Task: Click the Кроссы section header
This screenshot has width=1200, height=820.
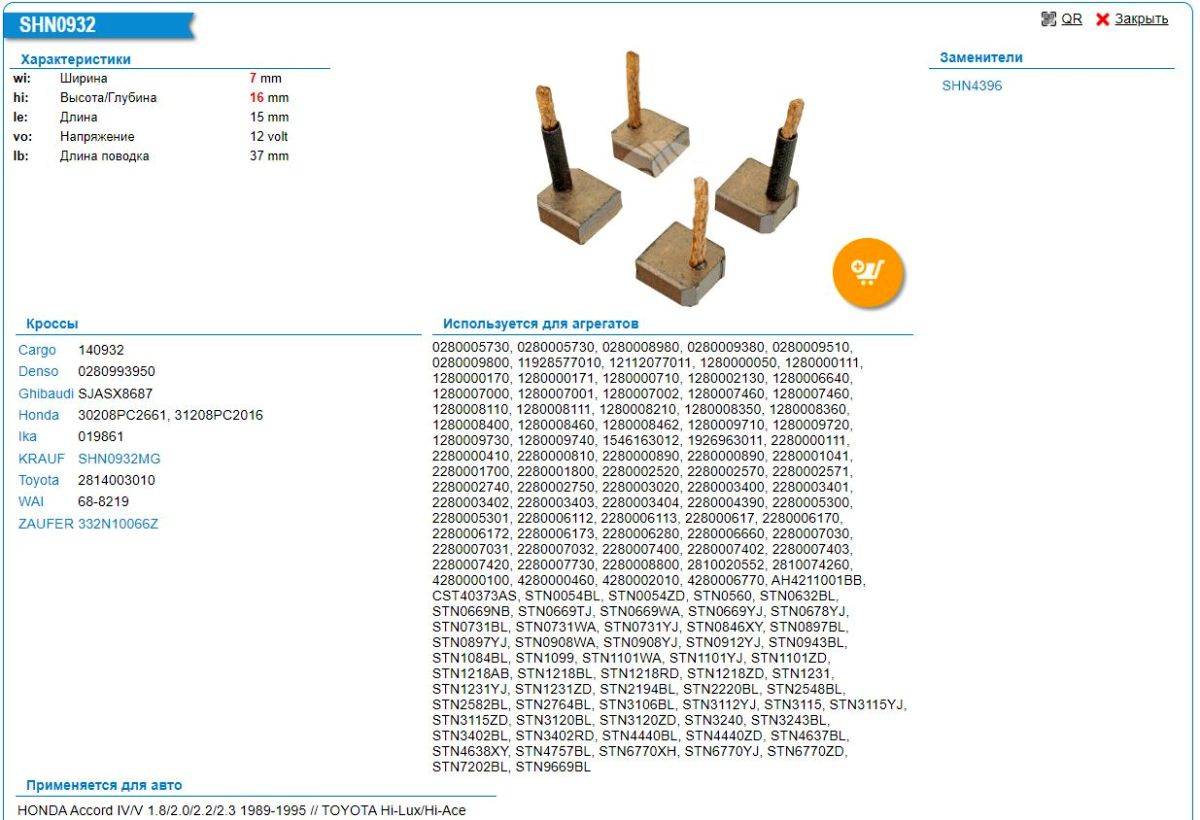Action: tap(52, 324)
